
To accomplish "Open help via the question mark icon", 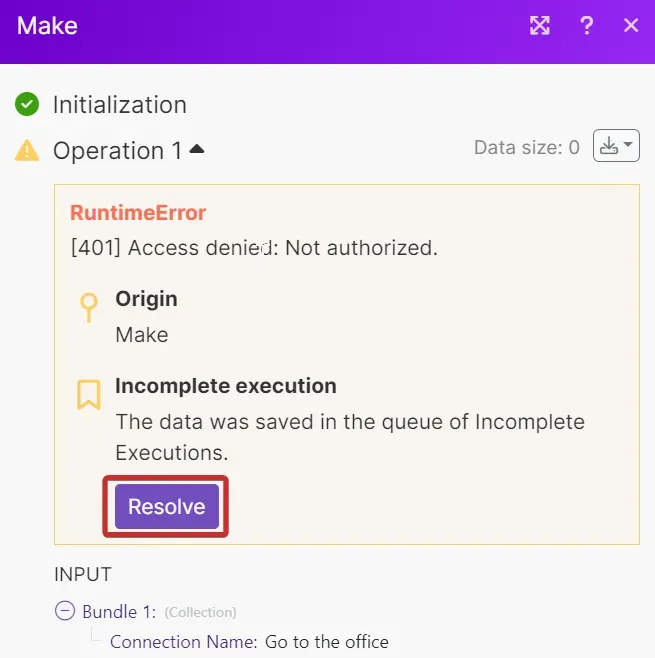I will tap(587, 26).
